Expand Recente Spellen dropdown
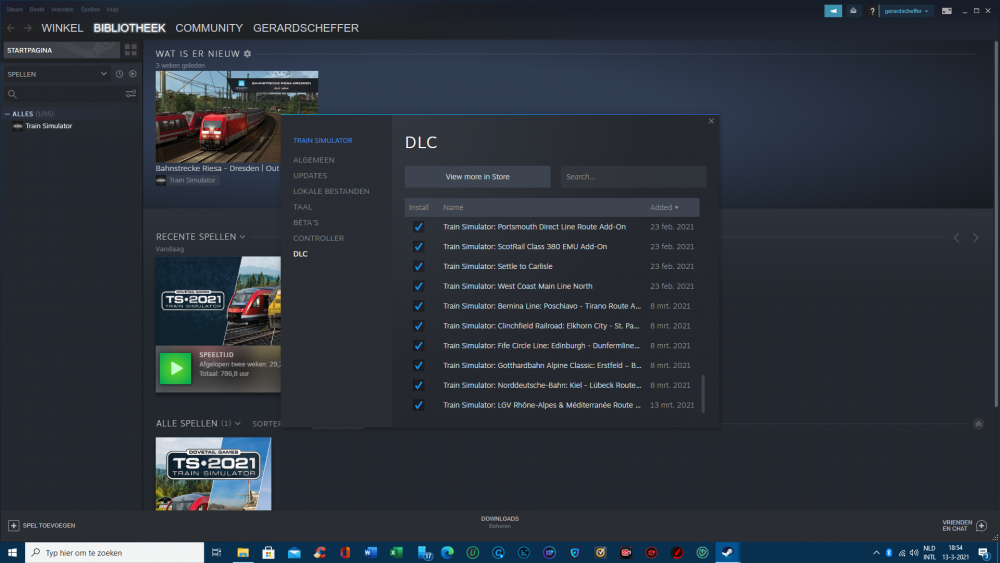This screenshot has width=1000, height=563. click(241, 237)
